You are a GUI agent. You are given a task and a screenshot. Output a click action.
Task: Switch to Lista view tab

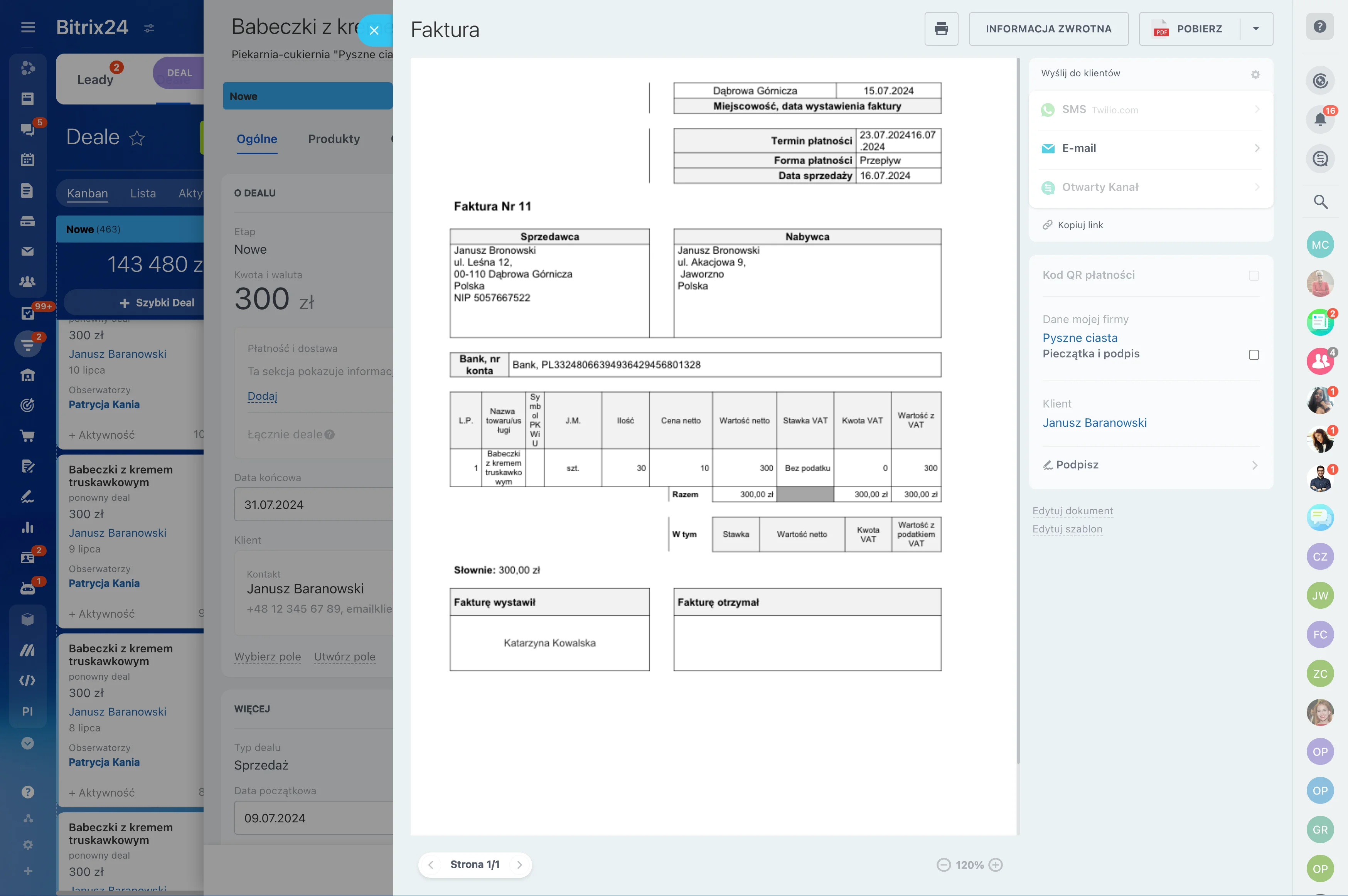point(143,193)
